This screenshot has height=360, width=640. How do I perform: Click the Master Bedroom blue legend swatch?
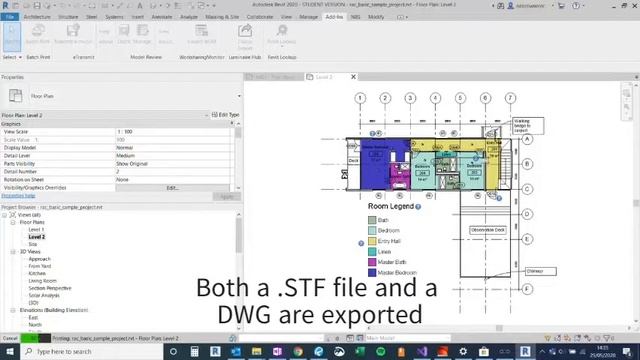click(x=372, y=272)
